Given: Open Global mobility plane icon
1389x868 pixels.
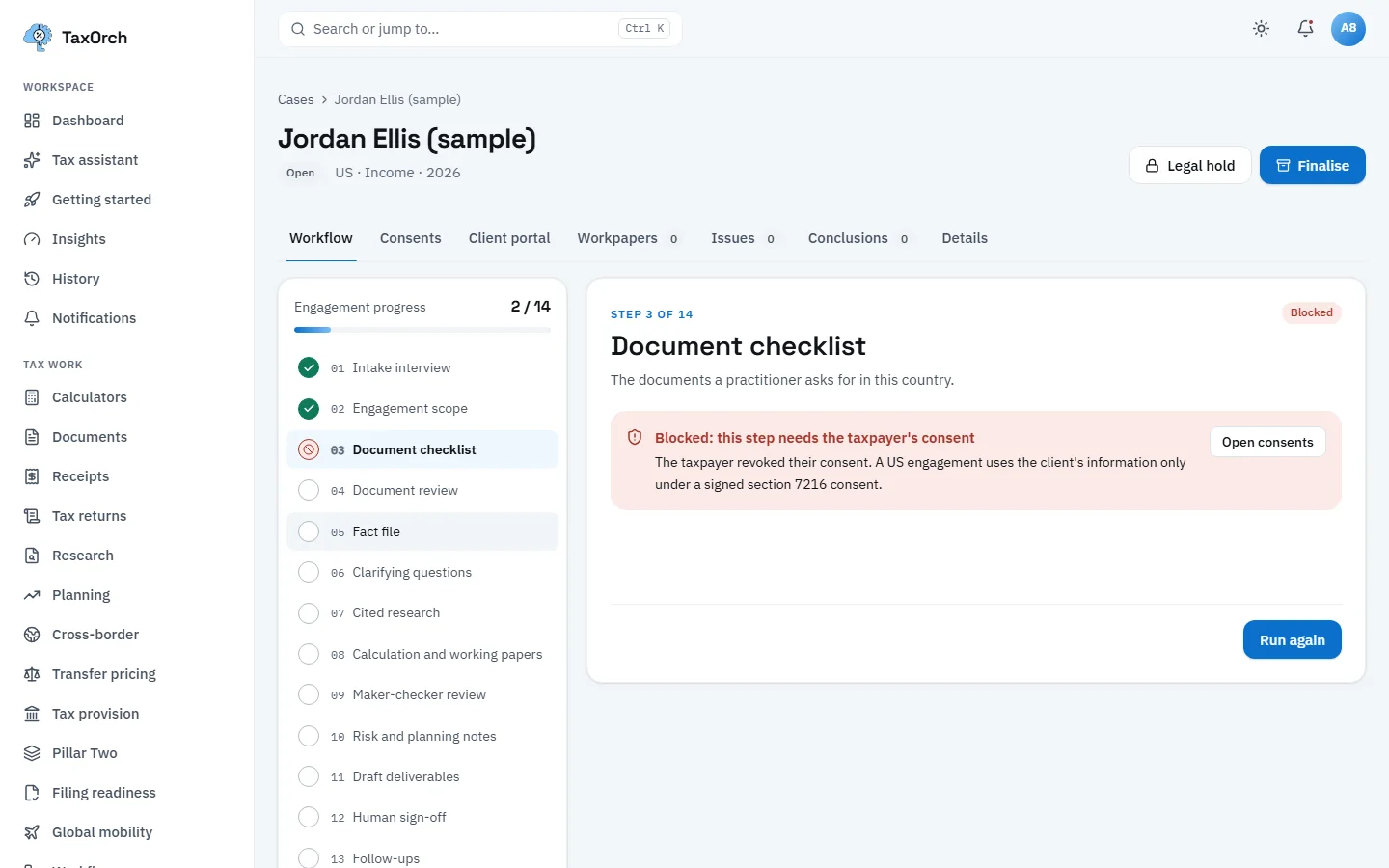Looking at the screenshot, I should [x=32, y=832].
